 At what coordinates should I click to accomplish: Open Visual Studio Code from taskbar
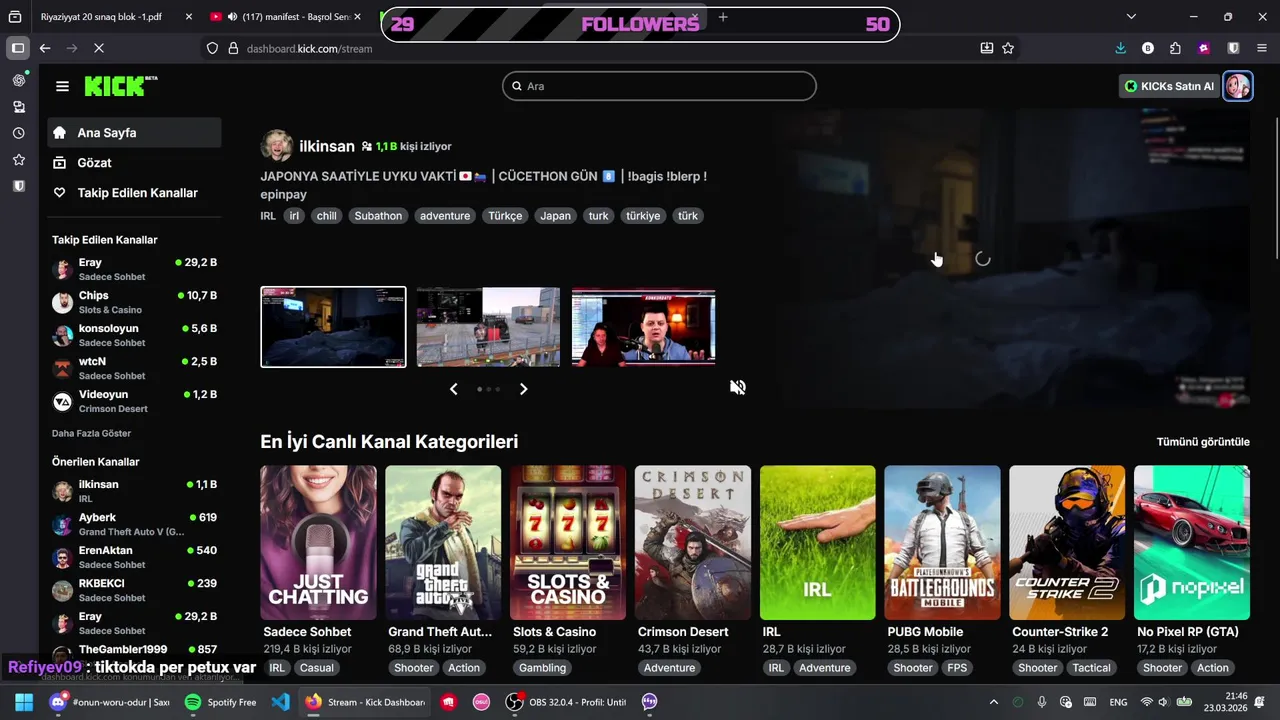[281, 702]
